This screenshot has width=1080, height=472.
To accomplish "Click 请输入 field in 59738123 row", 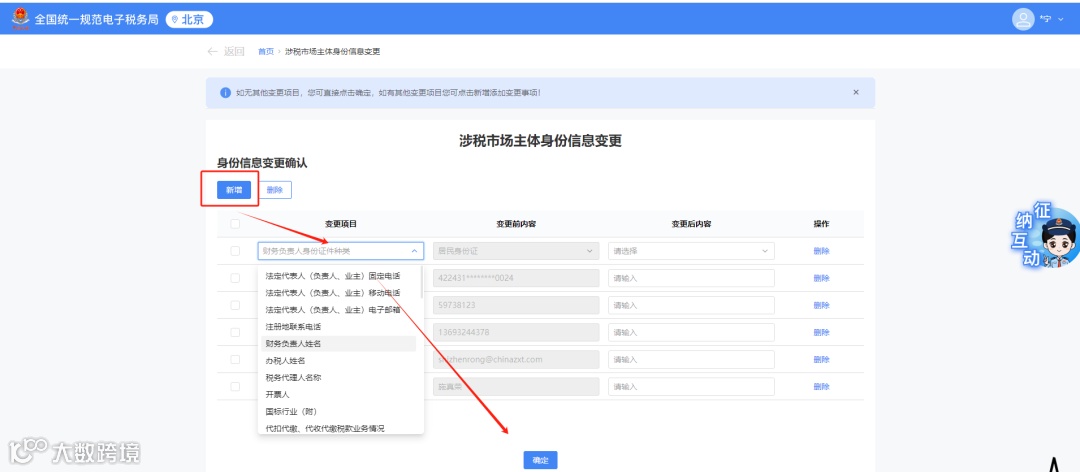I will (x=691, y=305).
